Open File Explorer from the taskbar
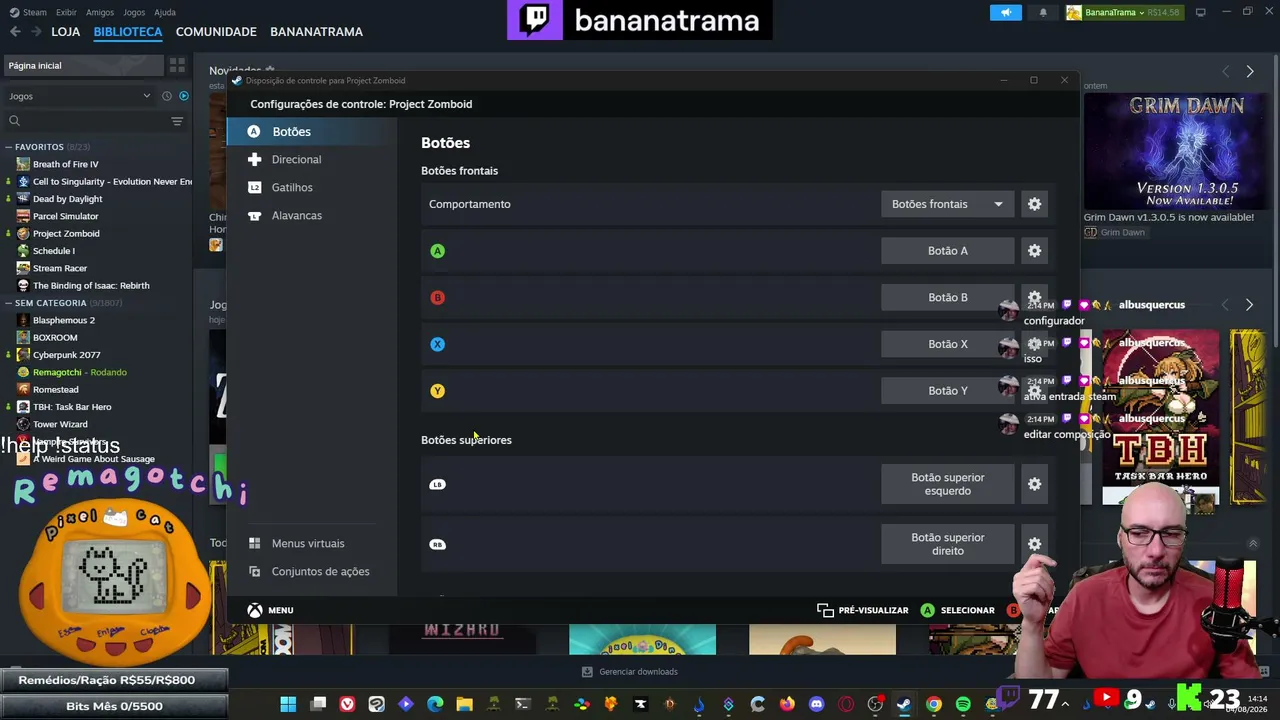 point(464,704)
